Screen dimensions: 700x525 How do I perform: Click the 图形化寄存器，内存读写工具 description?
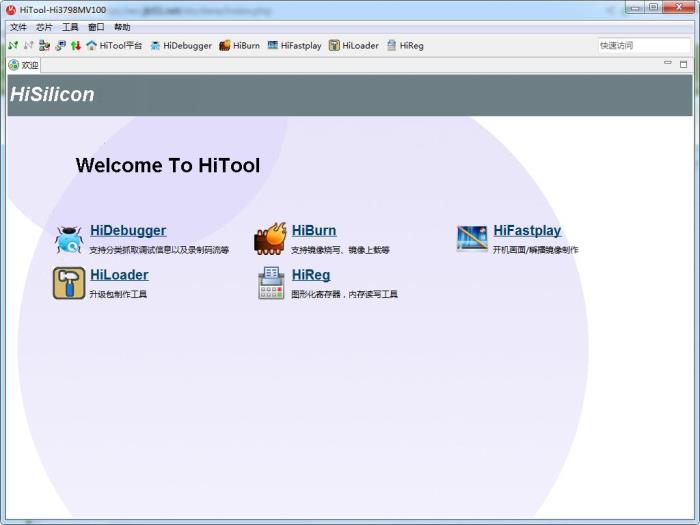pyautogui.click(x=344, y=294)
